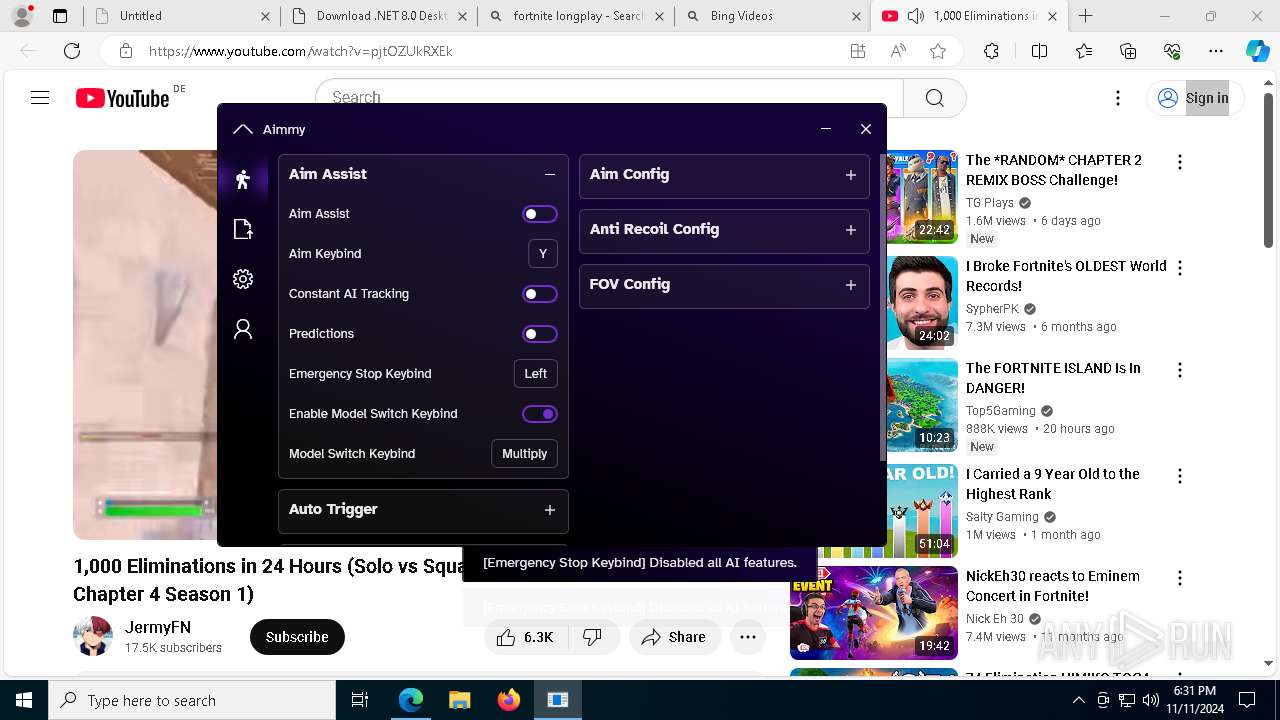
Task: Toggle the Predictions switch
Action: (x=540, y=334)
